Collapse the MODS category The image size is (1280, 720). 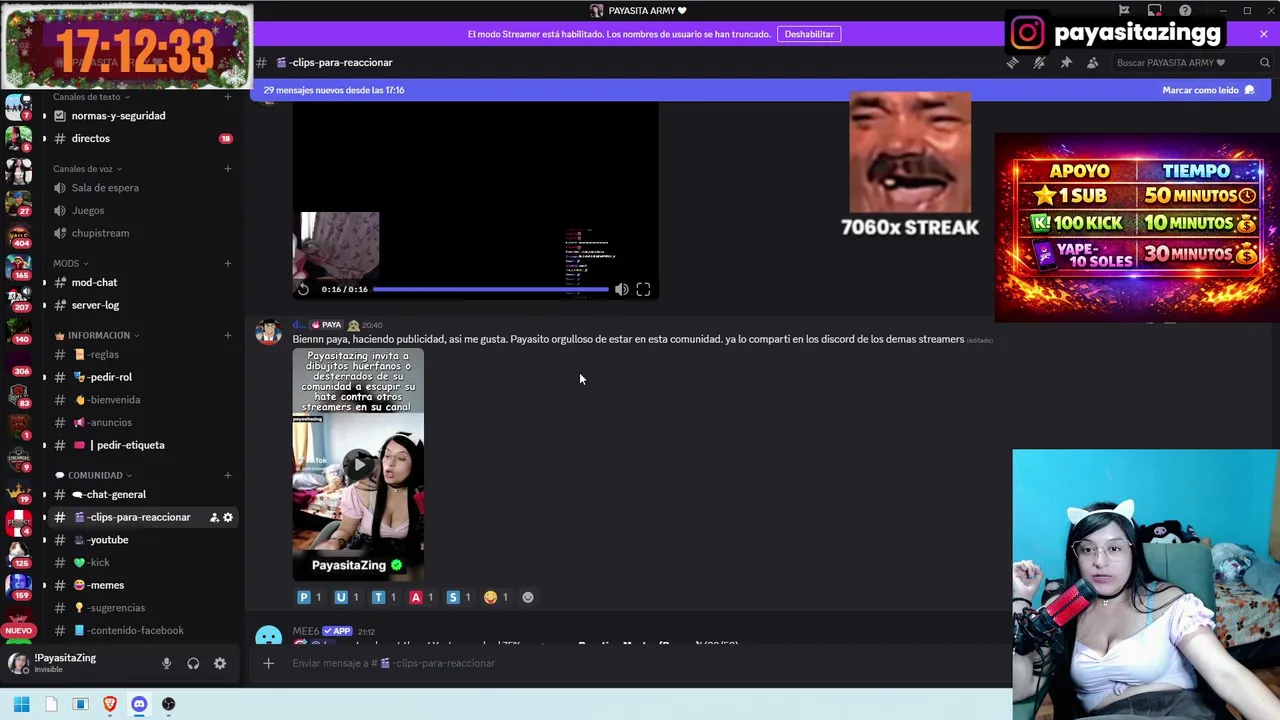pyautogui.click(x=71, y=263)
